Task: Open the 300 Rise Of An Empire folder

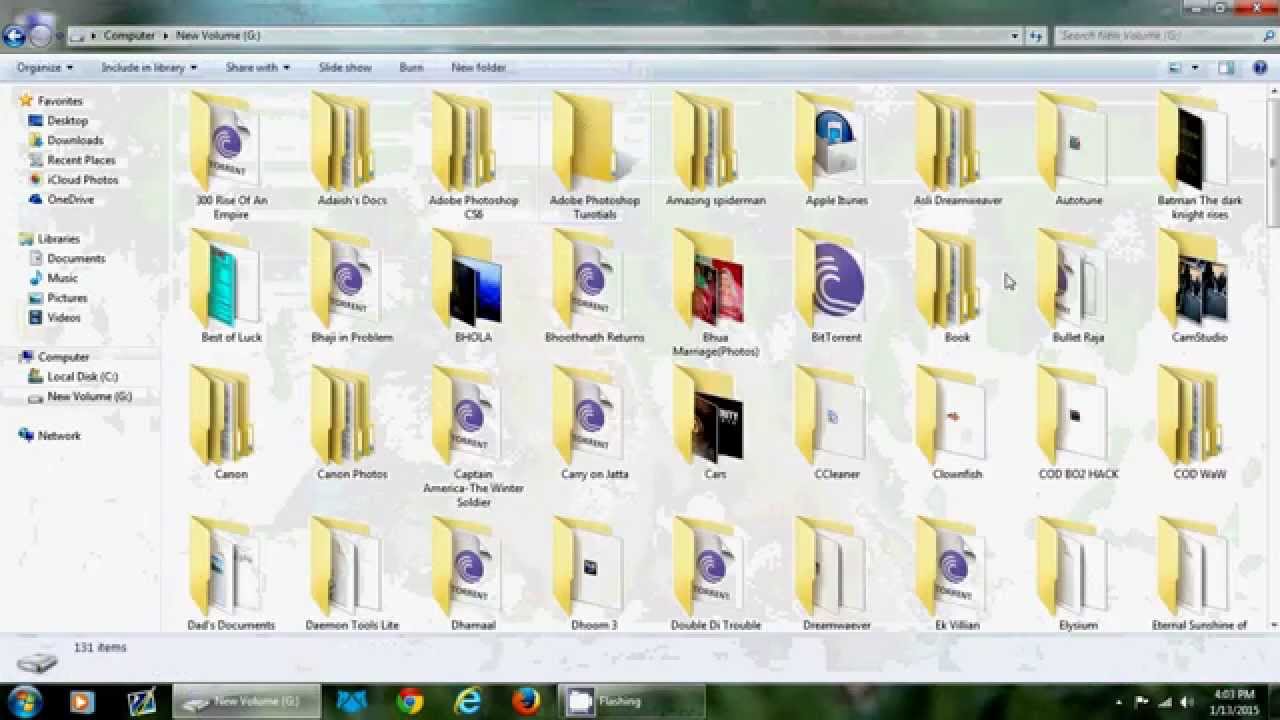Action: click(231, 155)
